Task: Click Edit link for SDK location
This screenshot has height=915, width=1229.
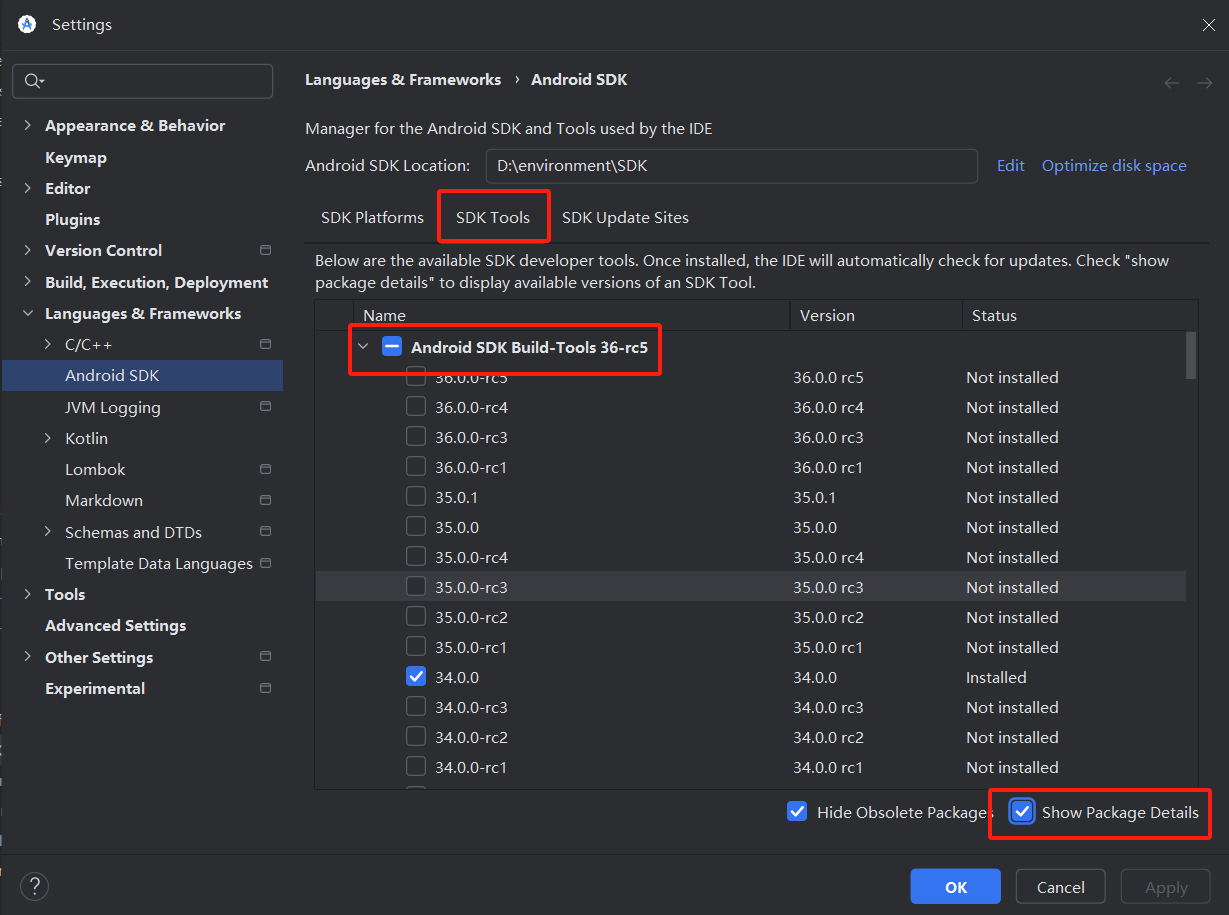Action: tap(1010, 166)
